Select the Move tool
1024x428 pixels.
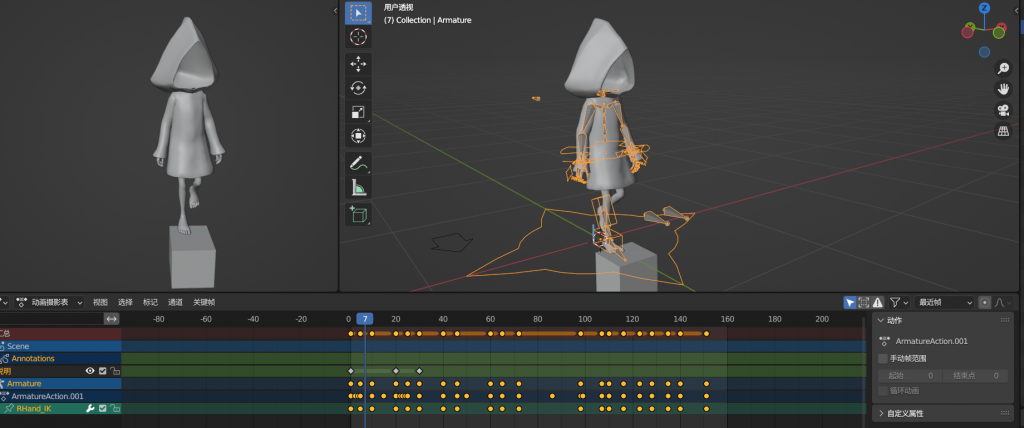point(358,64)
